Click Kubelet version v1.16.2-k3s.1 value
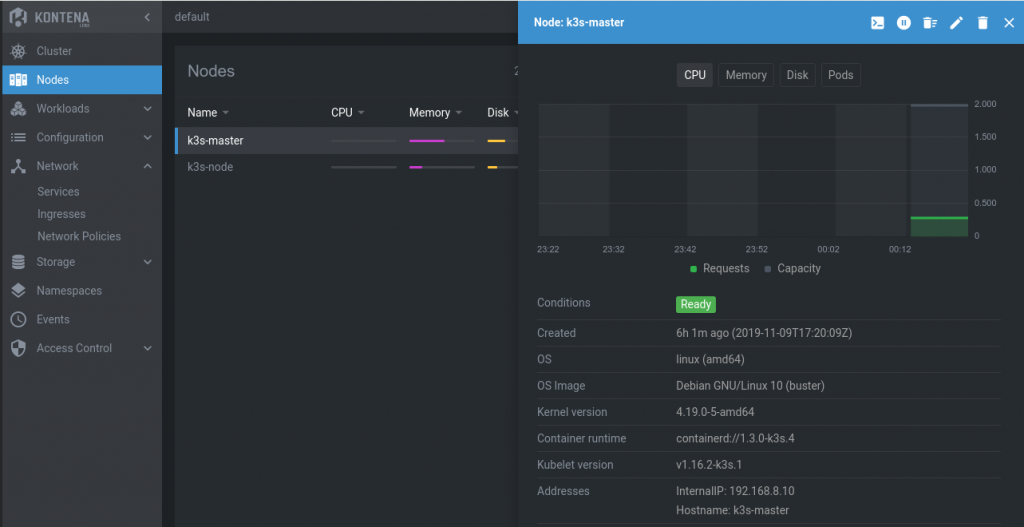 (x=709, y=465)
